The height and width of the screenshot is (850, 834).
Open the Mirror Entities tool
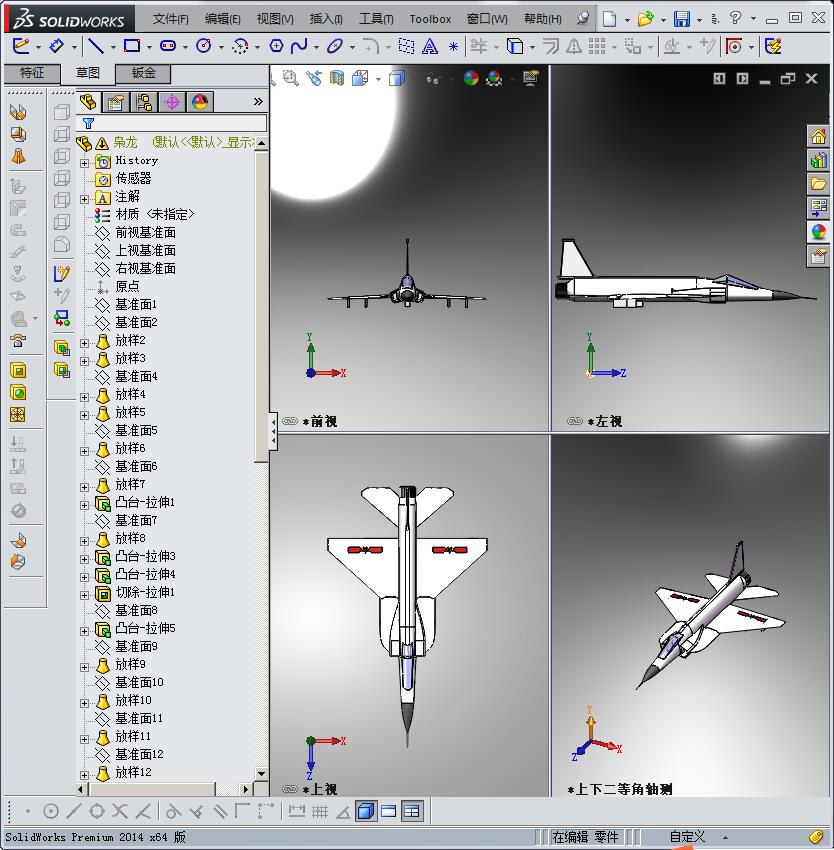pos(574,46)
